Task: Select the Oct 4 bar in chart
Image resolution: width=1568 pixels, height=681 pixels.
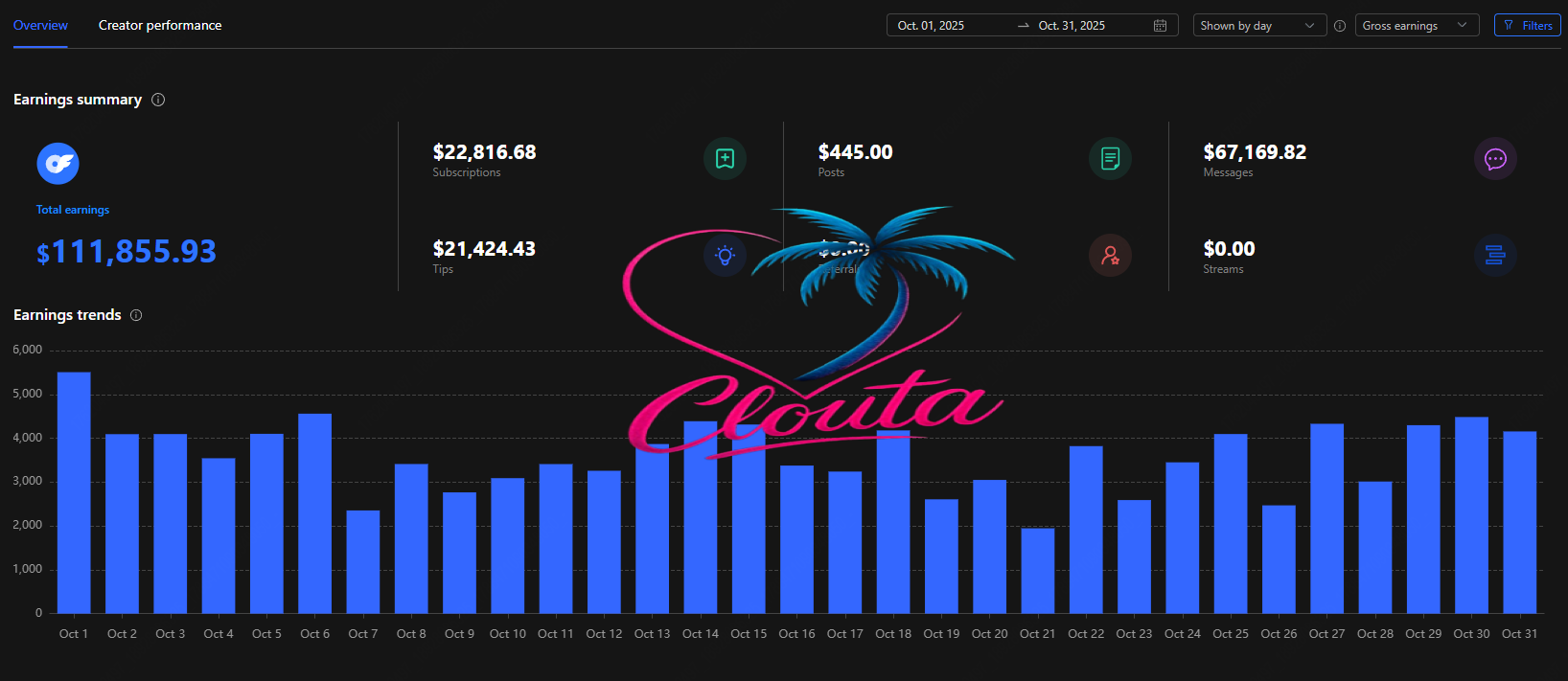Action: [219, 535]
